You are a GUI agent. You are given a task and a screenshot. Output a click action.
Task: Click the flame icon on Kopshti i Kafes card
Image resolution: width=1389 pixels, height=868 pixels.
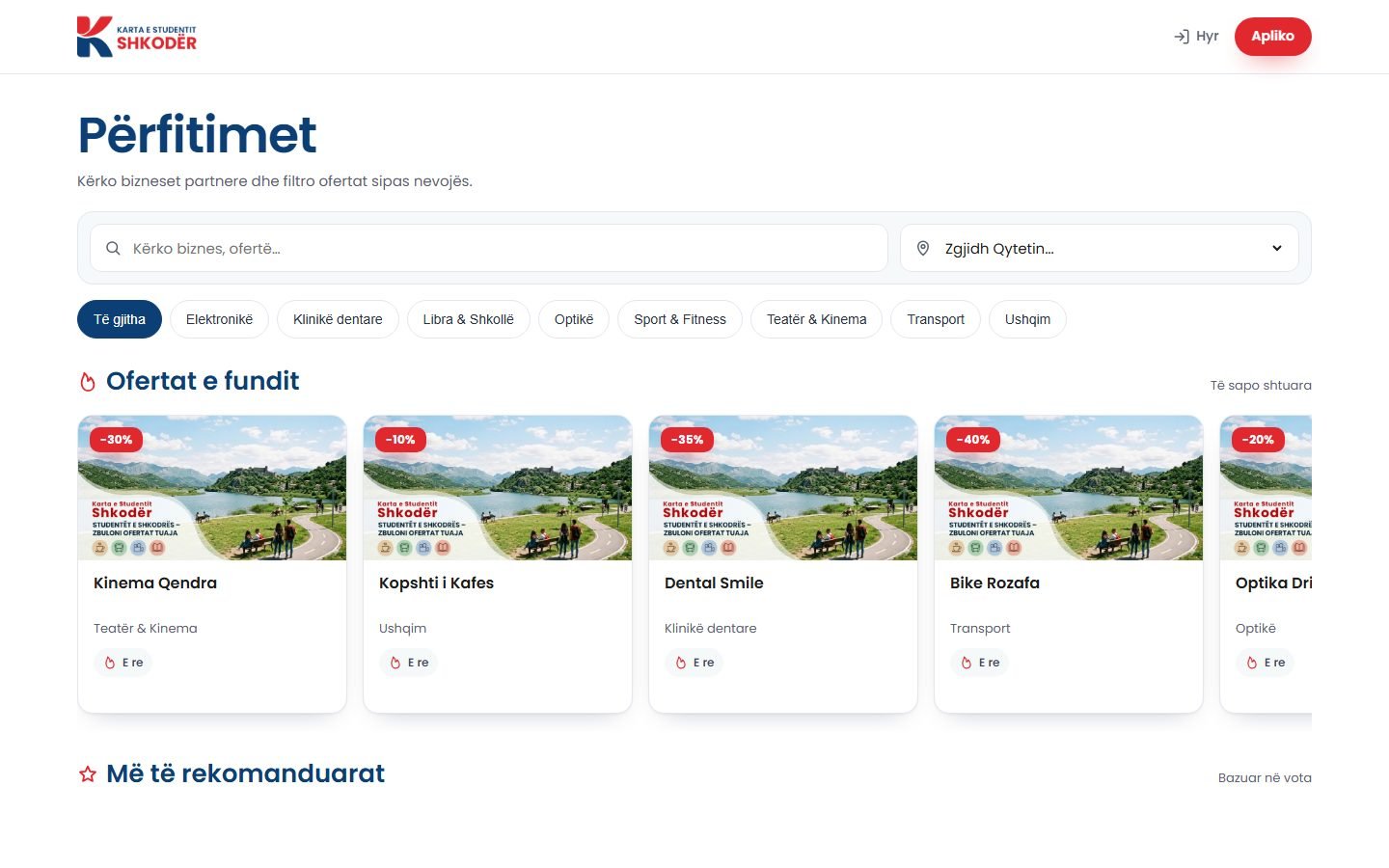tap(395, 663)
